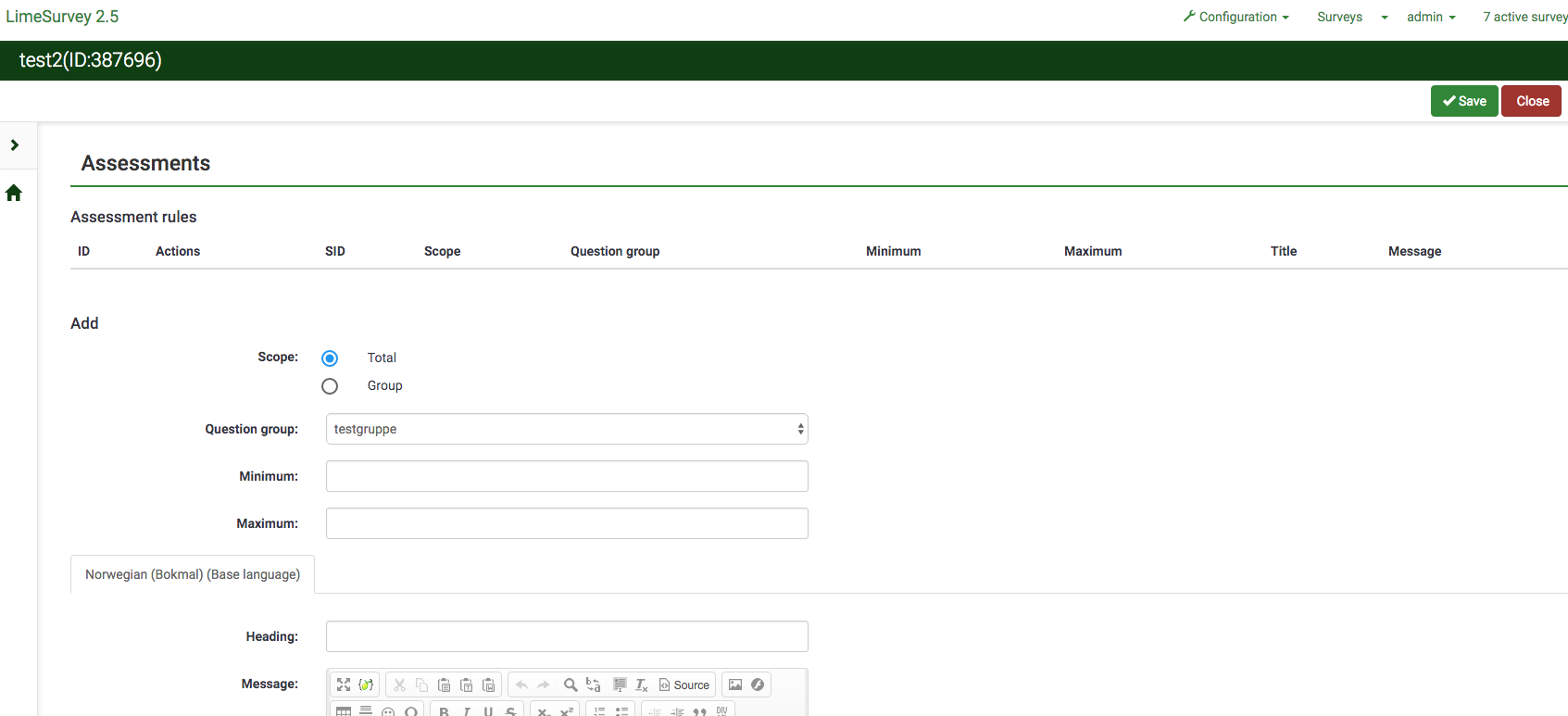Select the Norwegian (Bokmal) base language tab

point(193,574)
